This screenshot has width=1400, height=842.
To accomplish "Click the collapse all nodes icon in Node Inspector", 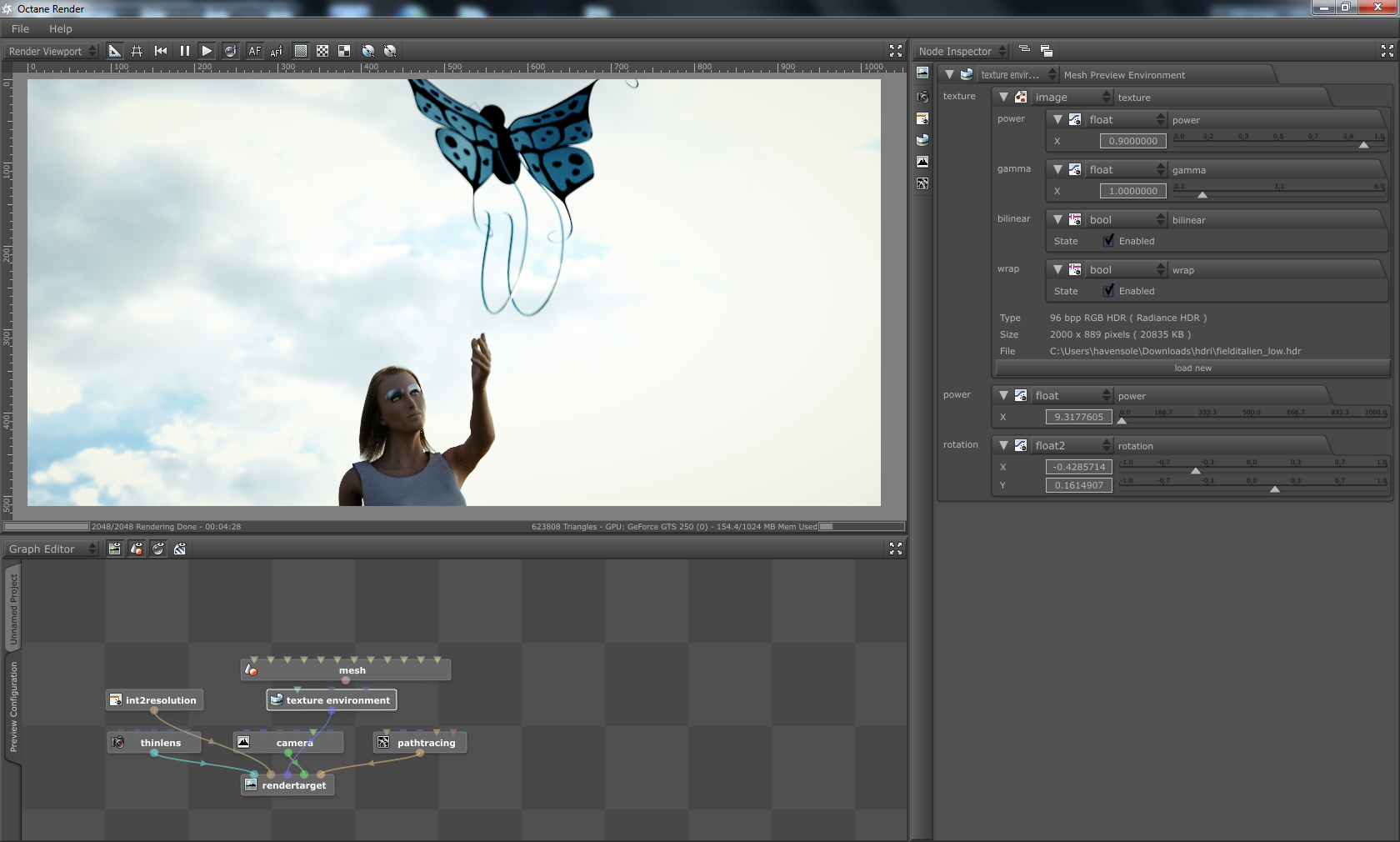I will click(1025, 50).
